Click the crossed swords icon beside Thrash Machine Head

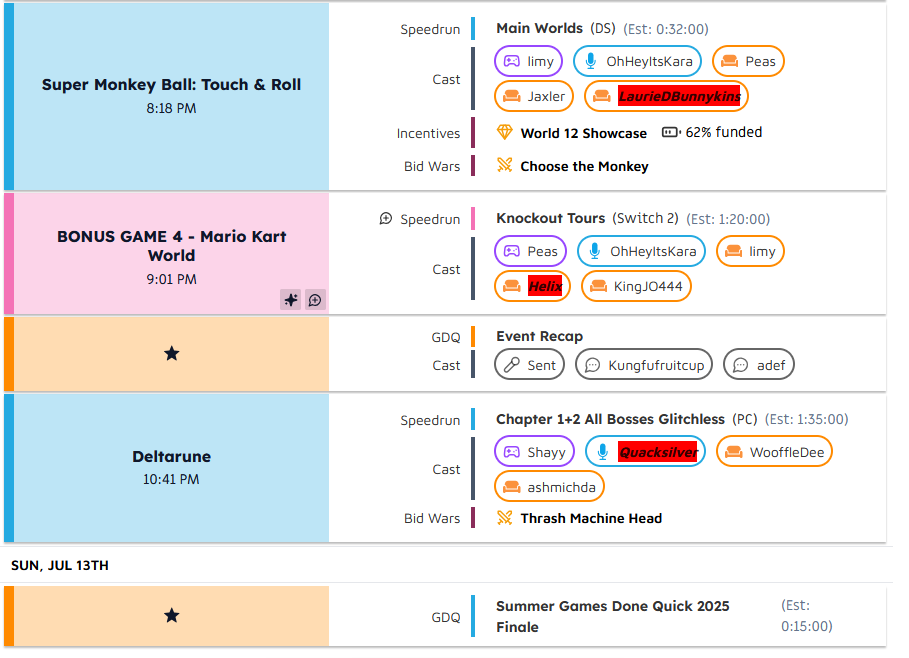click(504, 518)
